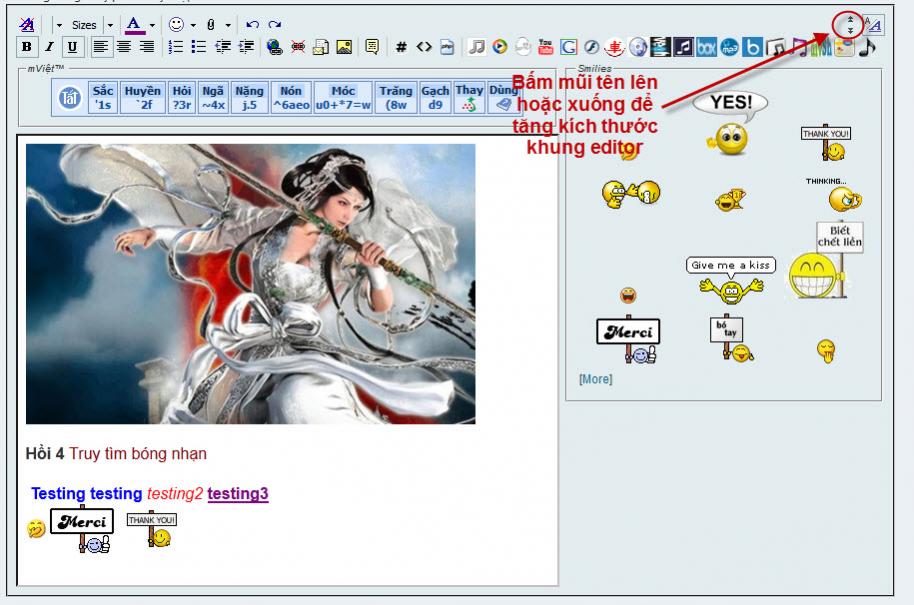Click the Wrap CODE tags hash icon

tap(401, 46)
